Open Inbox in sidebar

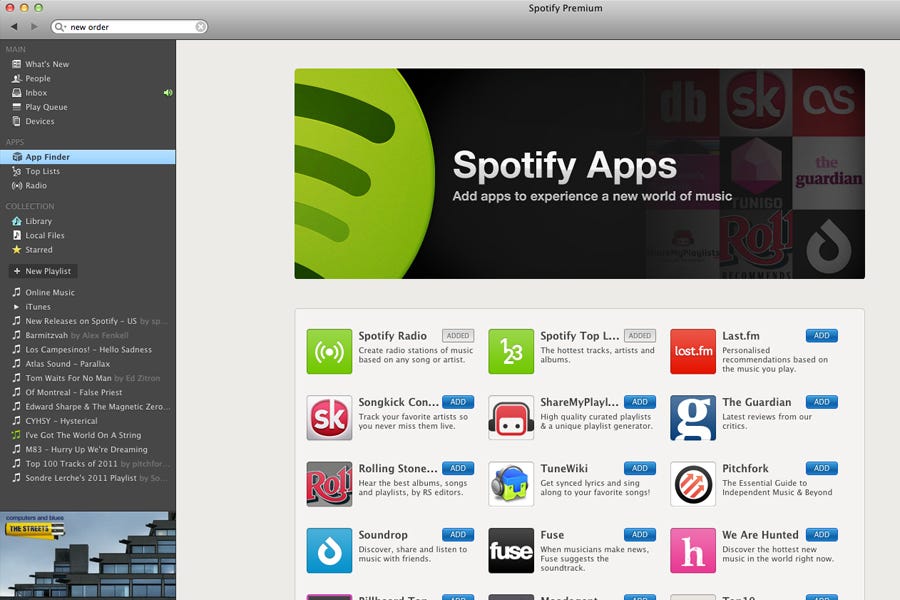point(88,92)
